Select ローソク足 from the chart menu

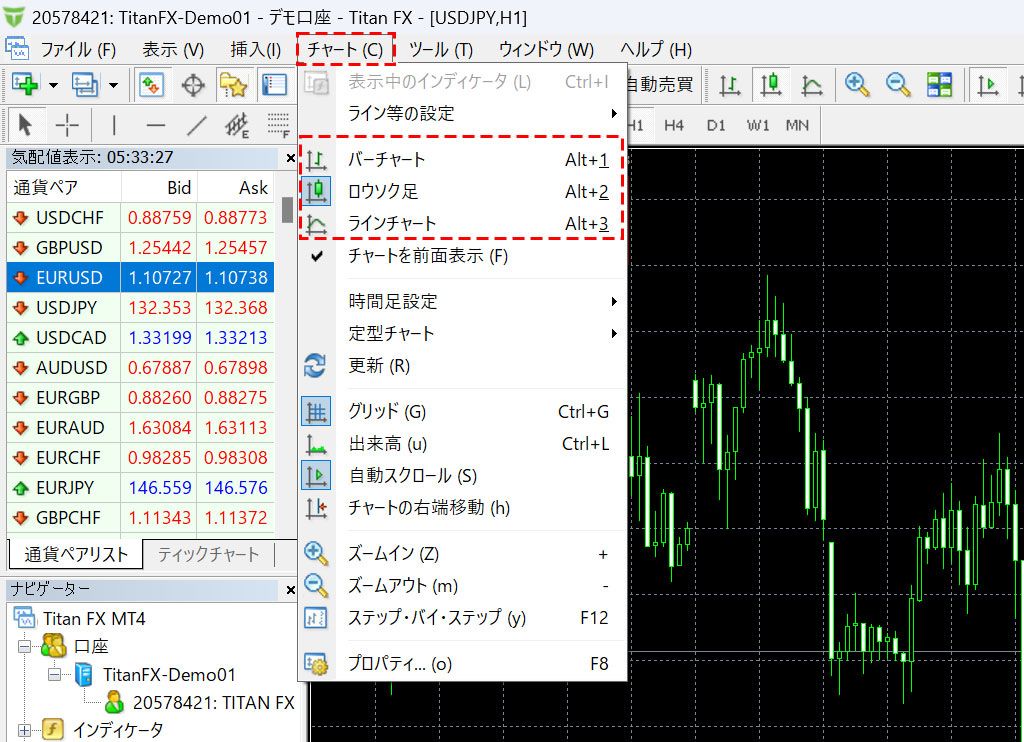pyautogui.click(x=383, y=192)
